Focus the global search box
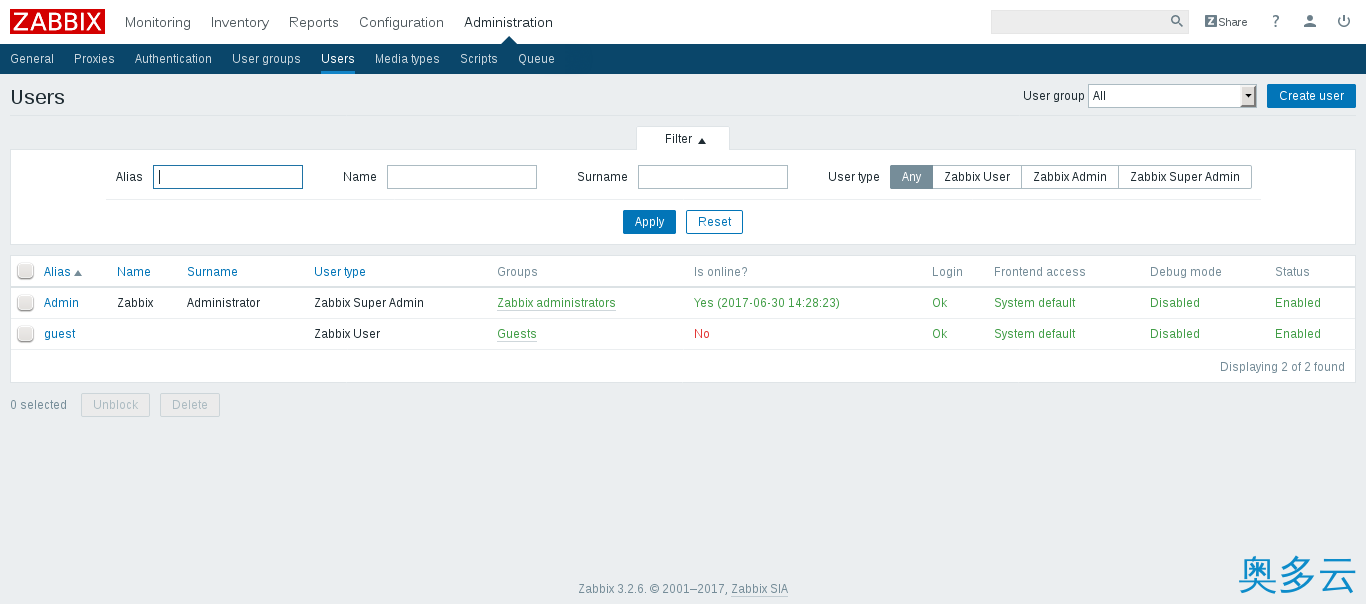 [x=1080, y=22]
